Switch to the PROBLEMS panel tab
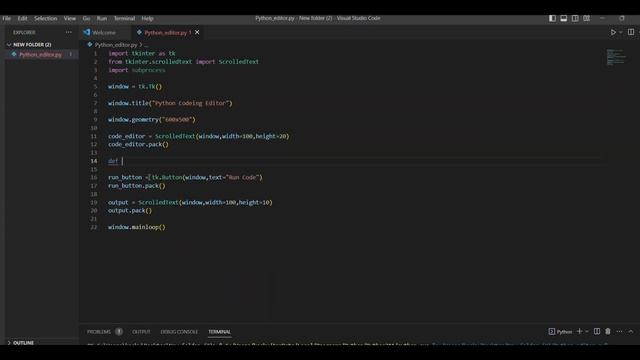Image resolution: width=640 pixels, height=360 pixels. (x=99, y=332)
